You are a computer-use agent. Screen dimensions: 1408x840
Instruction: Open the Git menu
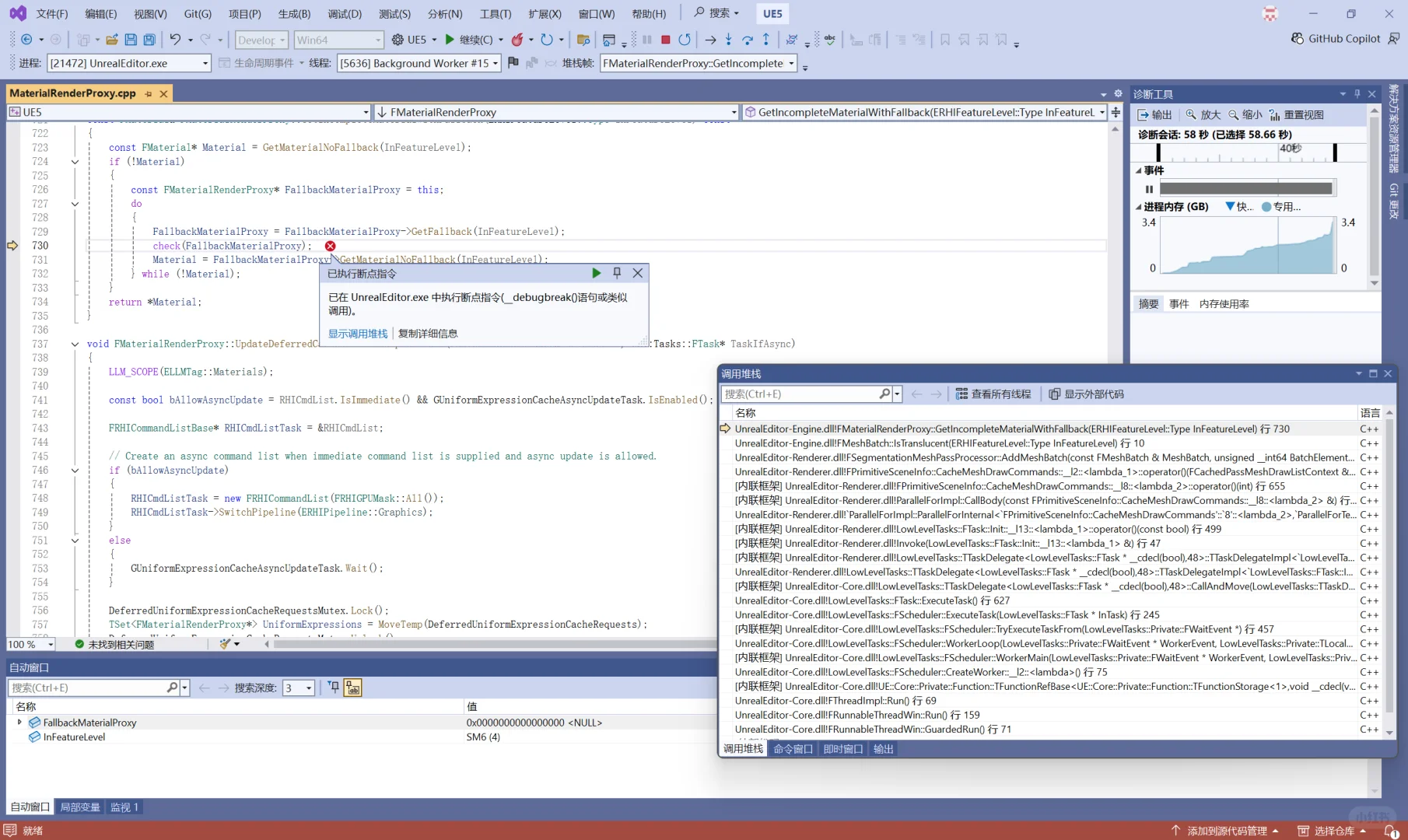(198, 14)
